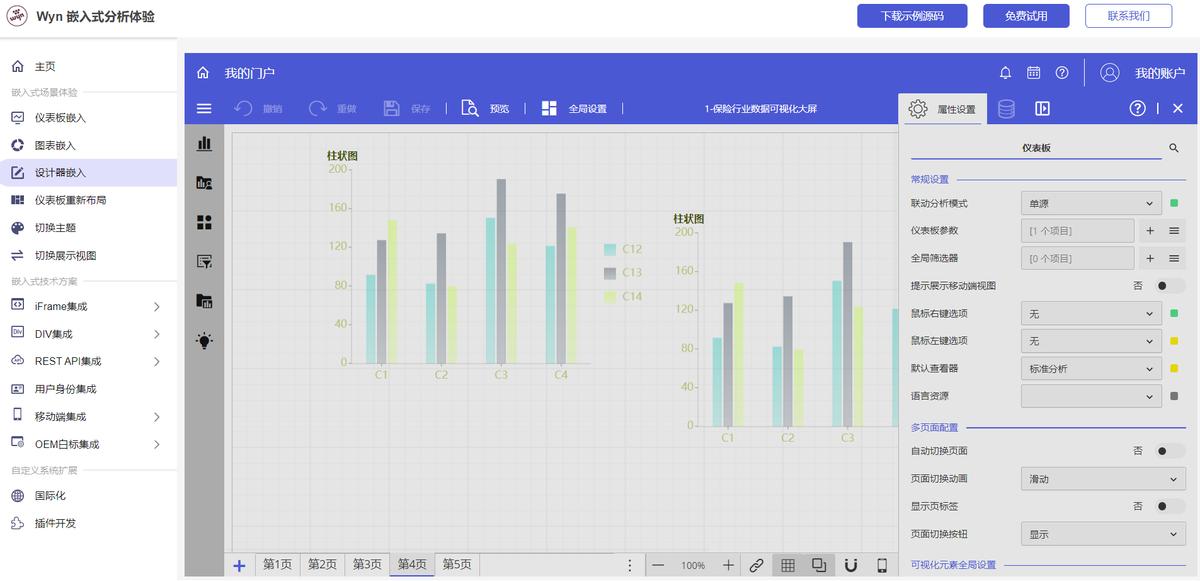Click 预览 to preview the dashboard
Viewport: 1200px width, 581px height.
[x=486, y=107]
